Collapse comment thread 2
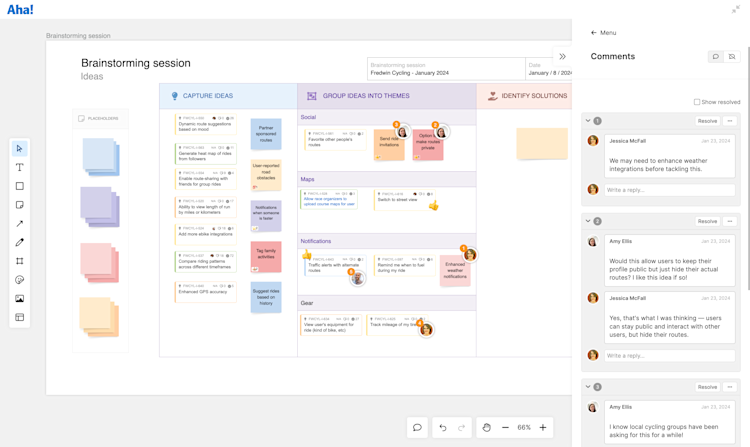This screenshot has width=750, height=447. pyautogui.click(x=588, y=221)
